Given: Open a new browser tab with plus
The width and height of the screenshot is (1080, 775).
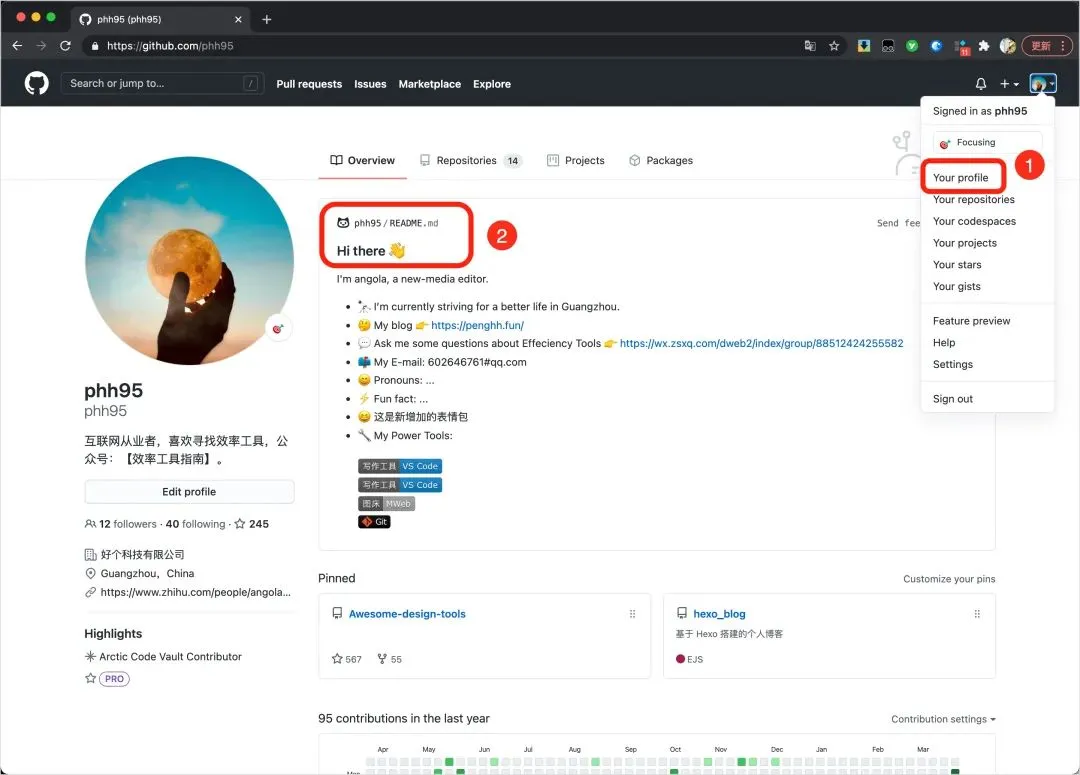Looking at the screenshot, I should point(267,19).
